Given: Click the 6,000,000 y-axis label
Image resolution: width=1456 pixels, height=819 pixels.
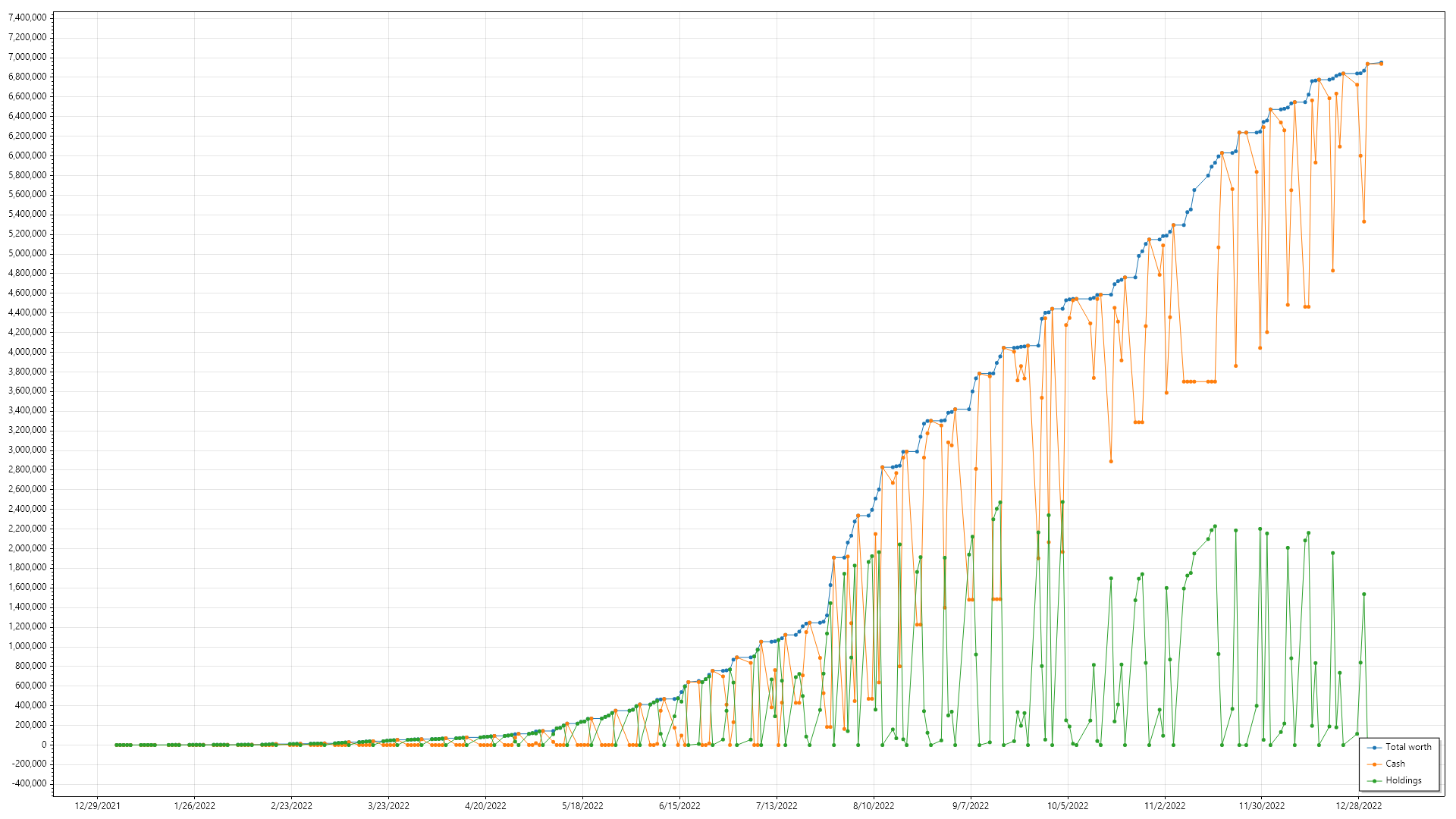Looking at the screenshot, I should coord(27,155).
